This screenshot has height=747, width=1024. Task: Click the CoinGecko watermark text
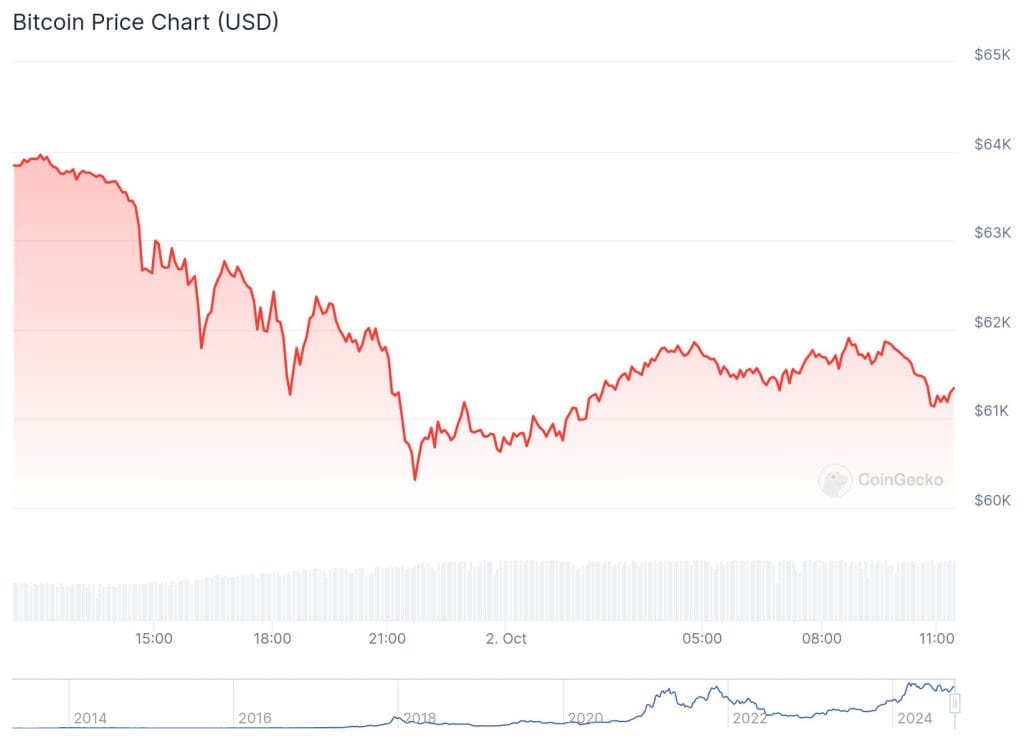click(x=900, y=480)
